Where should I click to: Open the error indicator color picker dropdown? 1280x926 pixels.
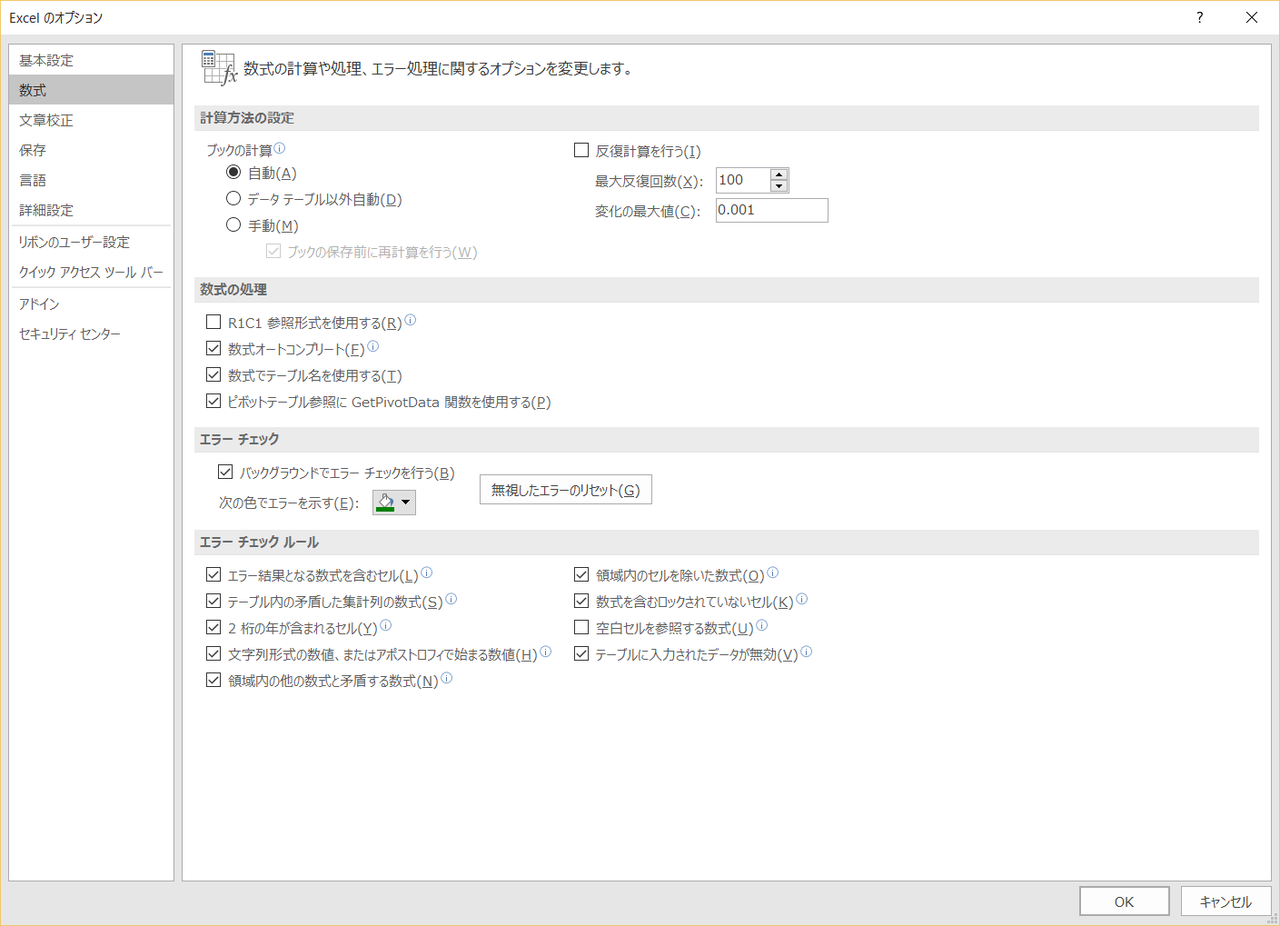point(394,502)
